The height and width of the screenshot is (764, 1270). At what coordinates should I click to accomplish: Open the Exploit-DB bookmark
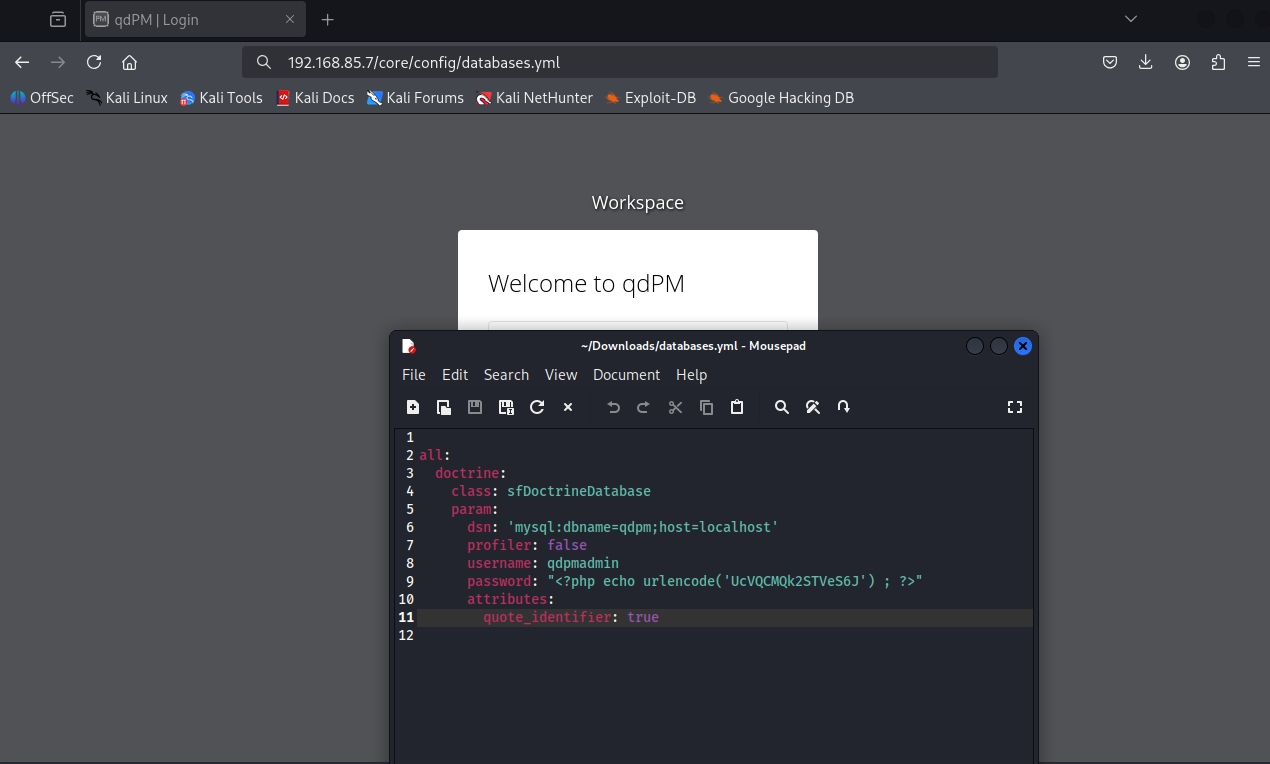click(x=650, y=98)
